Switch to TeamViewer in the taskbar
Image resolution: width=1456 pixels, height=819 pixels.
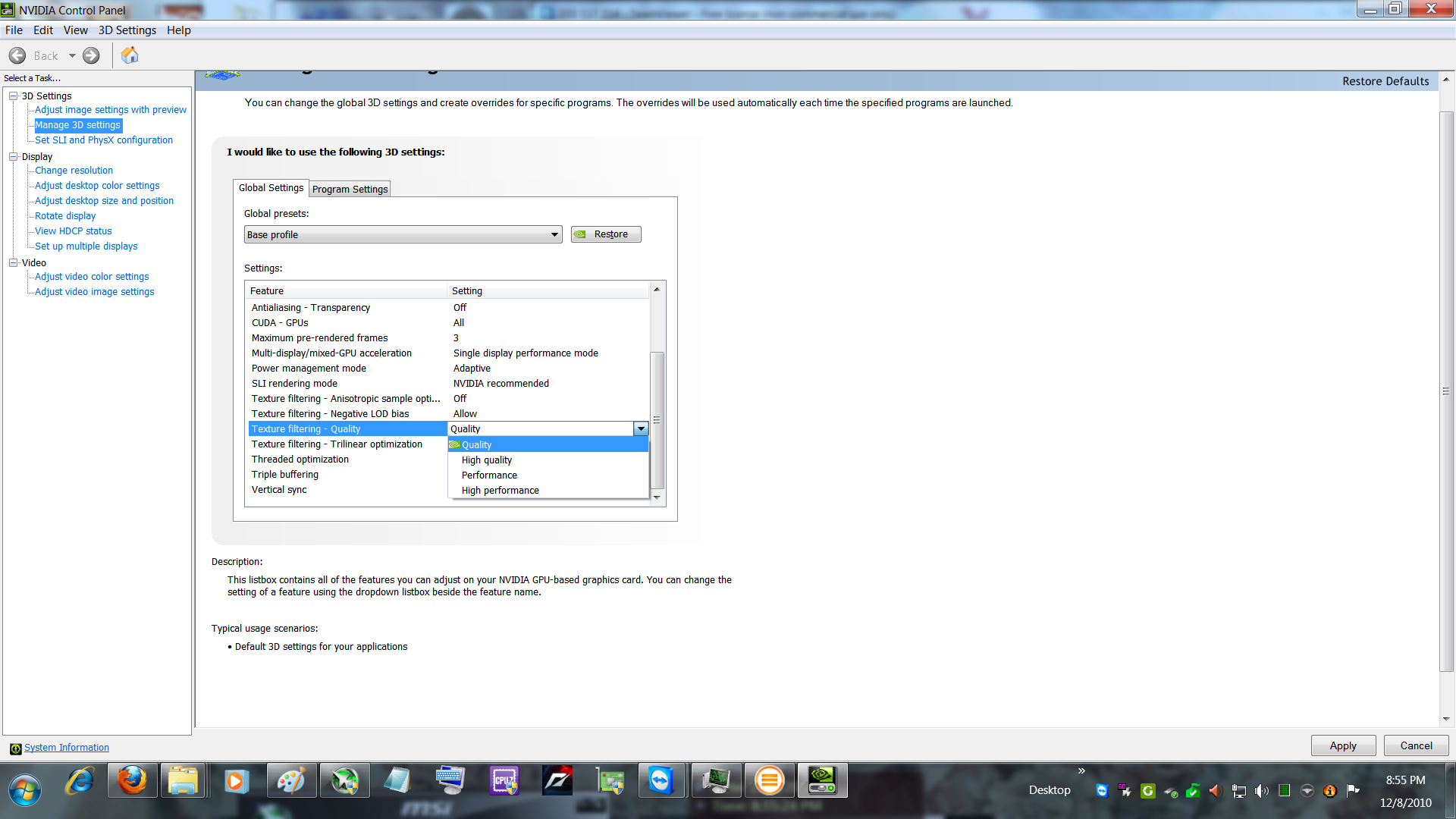point(661,781)
